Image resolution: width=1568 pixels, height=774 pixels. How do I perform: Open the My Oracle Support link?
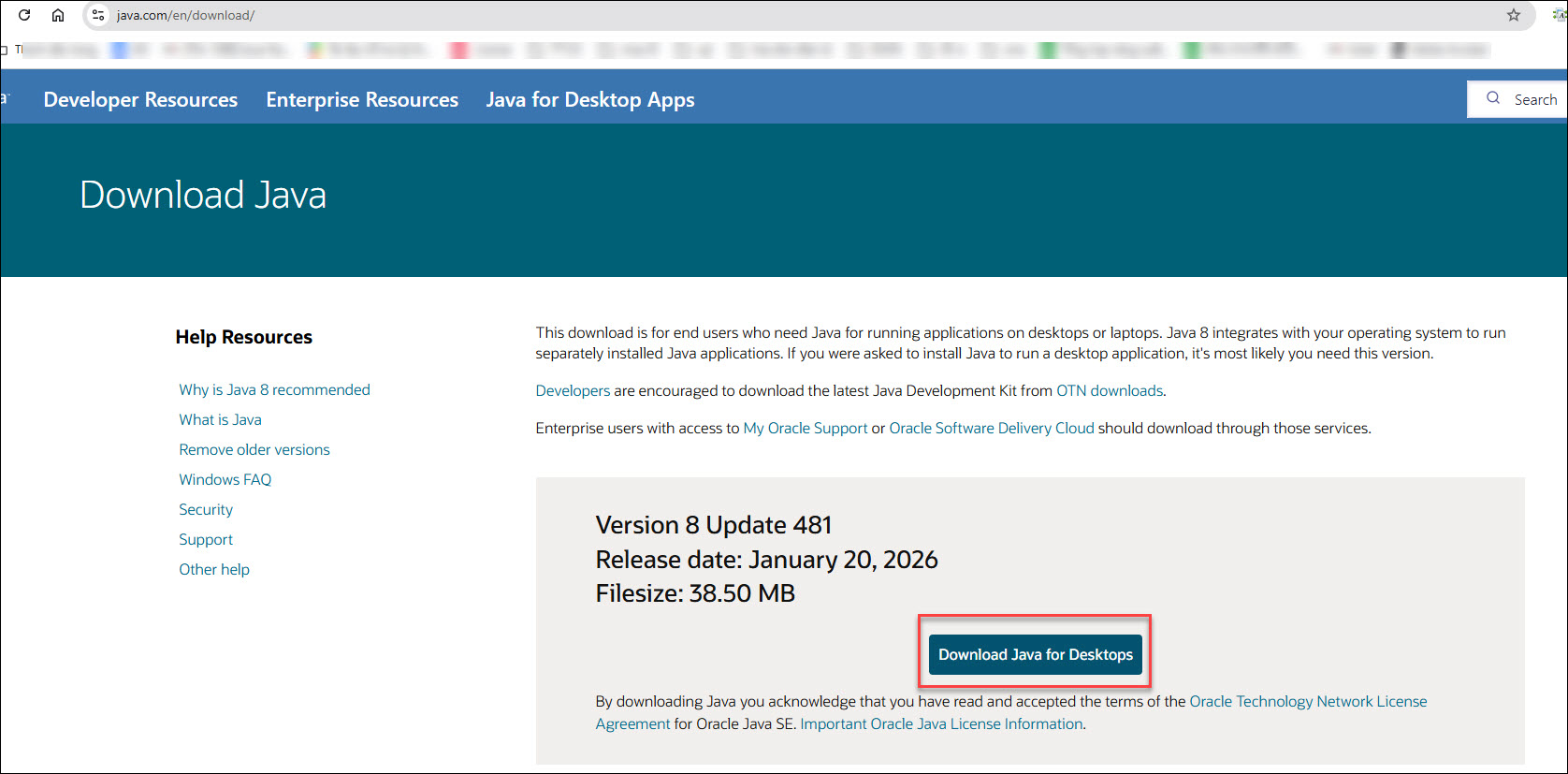(x=805, y=428)
